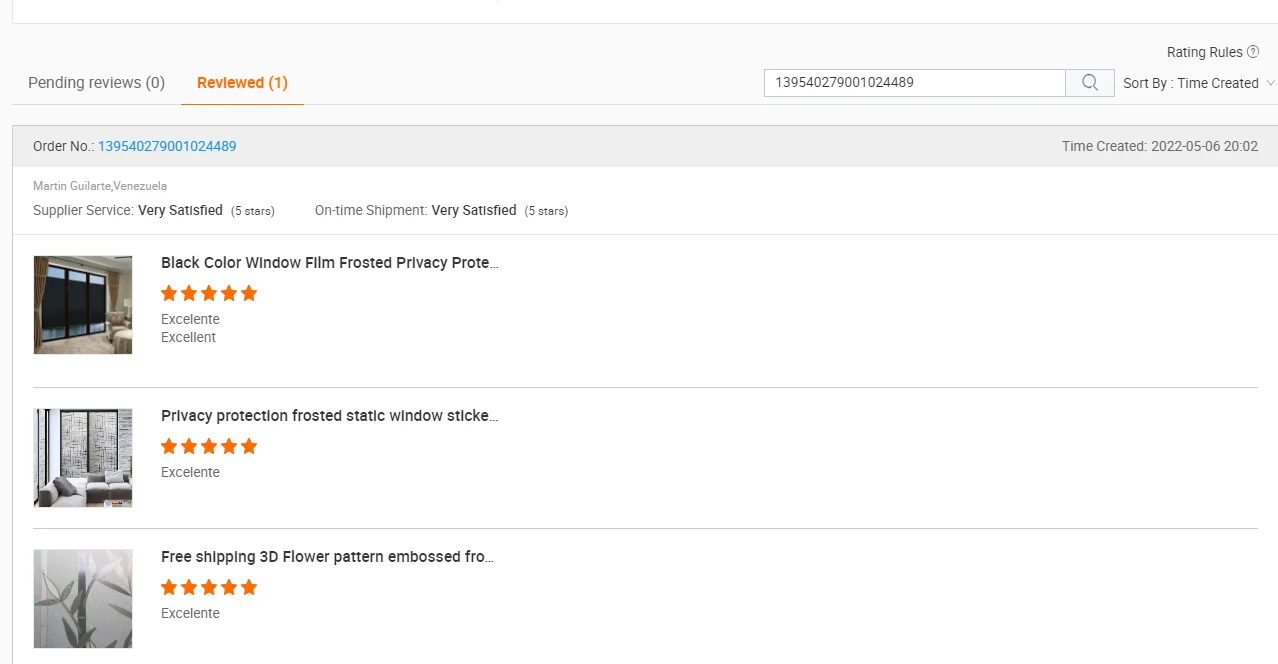Click the Rating Rules link
This screenshot has height=664, width=1278.
point(1204,52)
